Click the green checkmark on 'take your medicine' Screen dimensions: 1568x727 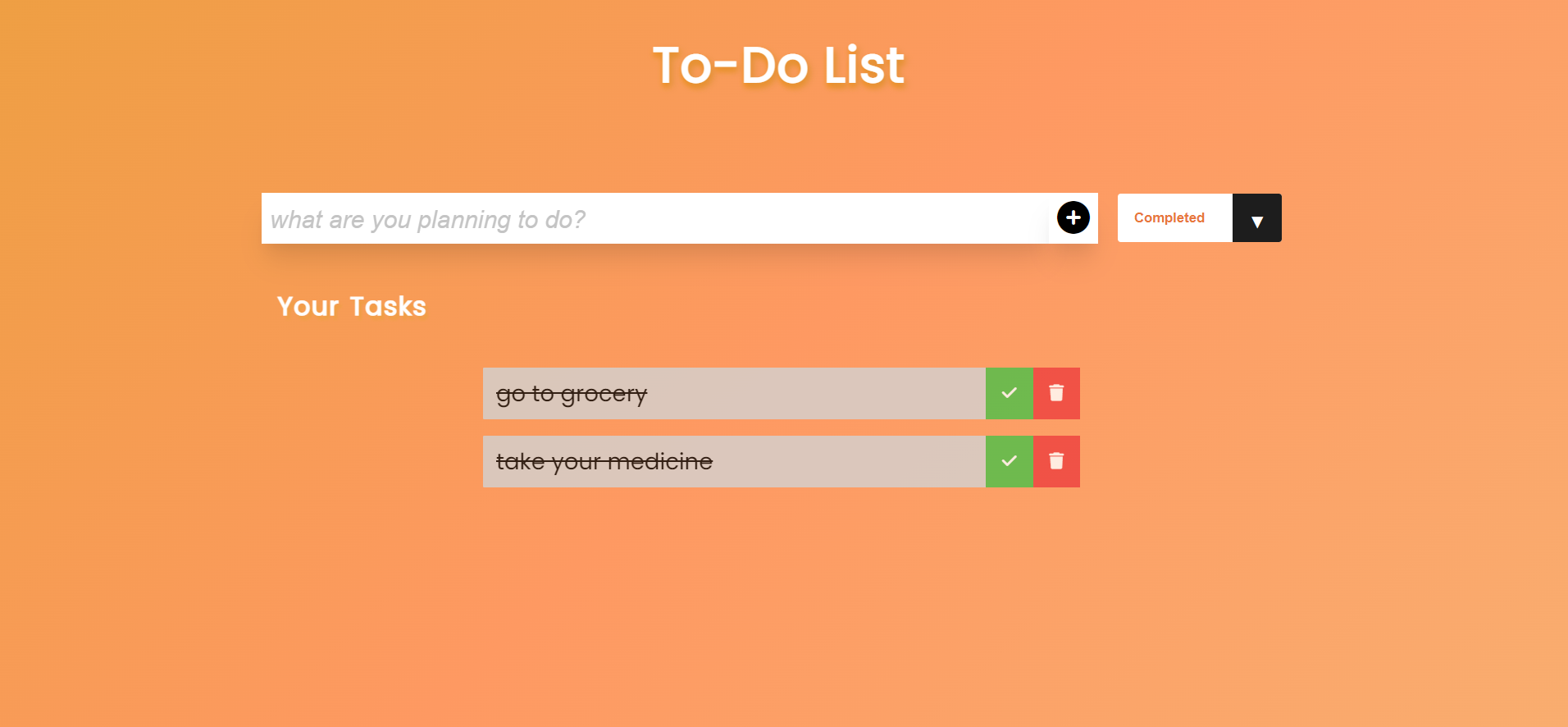coord(1009,461)
